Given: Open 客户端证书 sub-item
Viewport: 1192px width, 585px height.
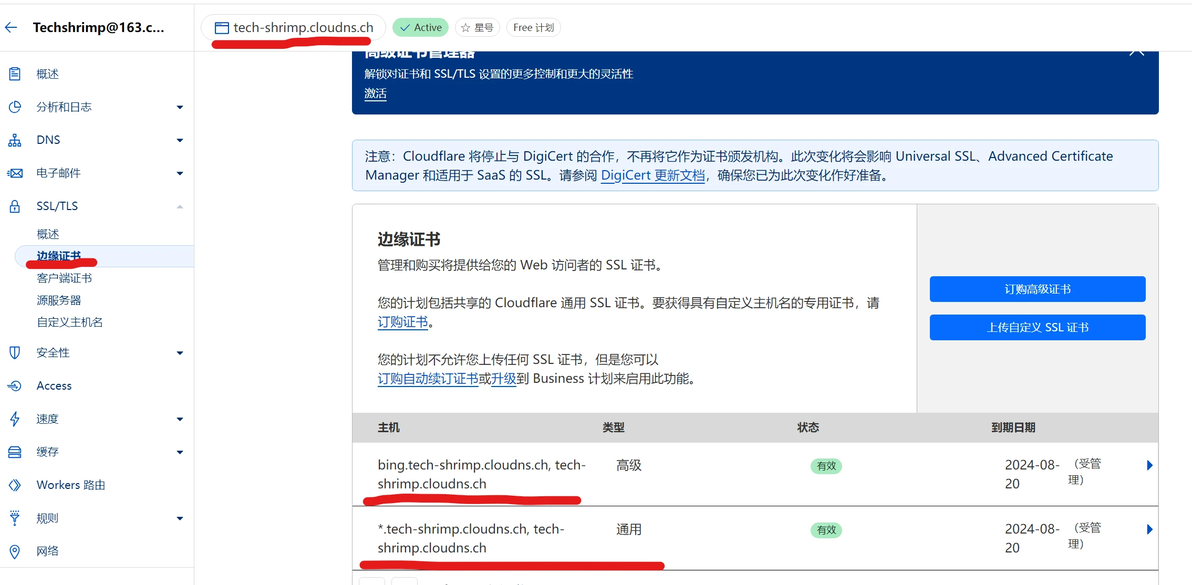Looking at the screenshot, I should coord(65,278).
